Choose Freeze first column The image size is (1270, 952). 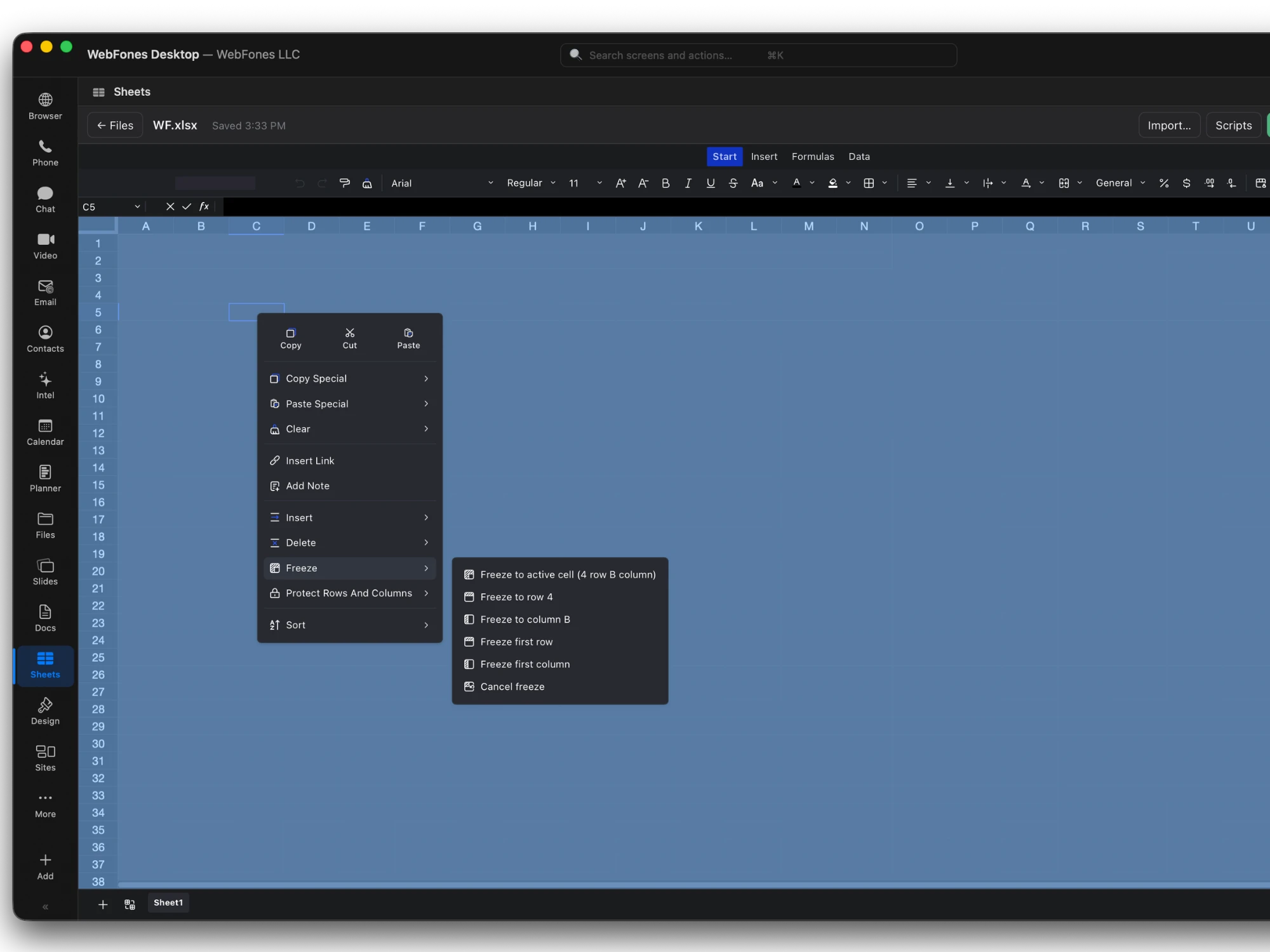(559, 664)
